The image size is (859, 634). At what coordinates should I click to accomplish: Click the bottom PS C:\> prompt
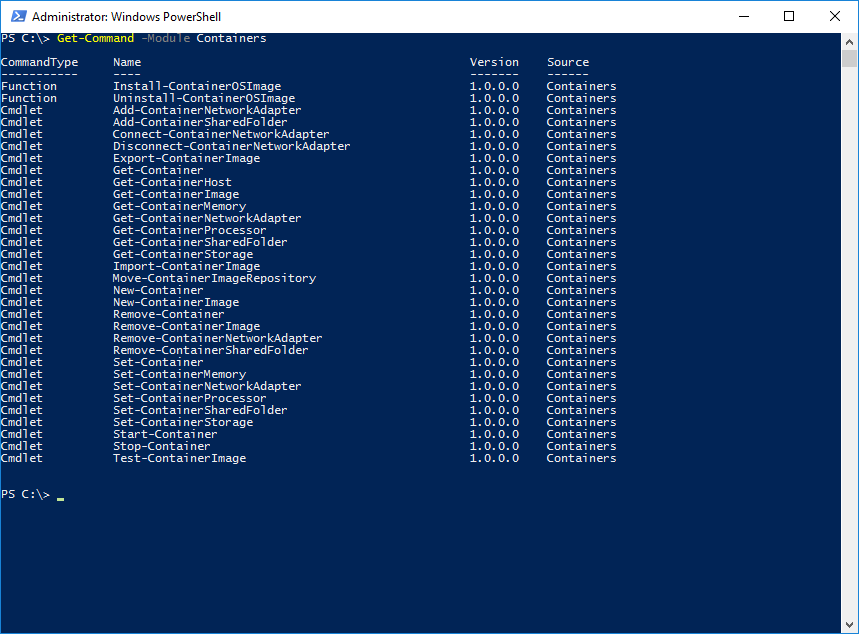pyautogui.click(x=26, y=495)
